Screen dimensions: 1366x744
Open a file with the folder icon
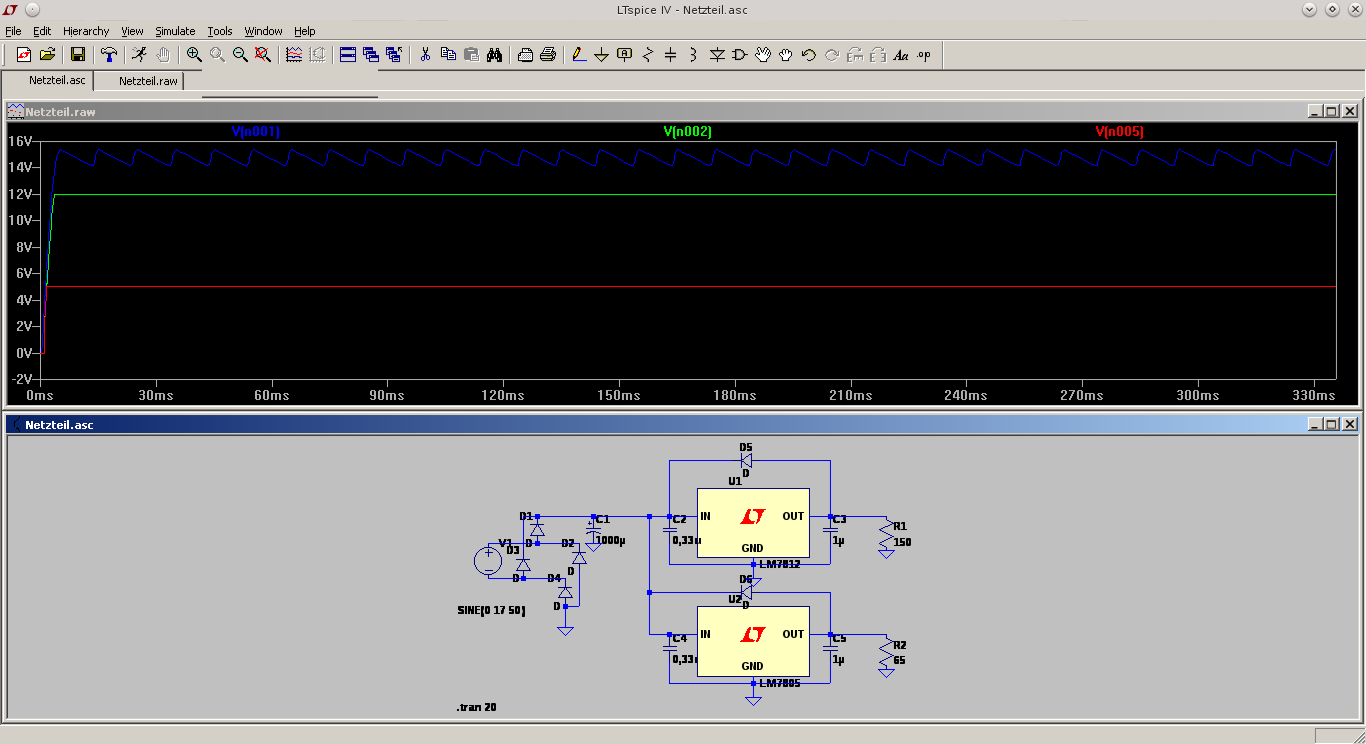pyautogui.click(x=47, y=55)
